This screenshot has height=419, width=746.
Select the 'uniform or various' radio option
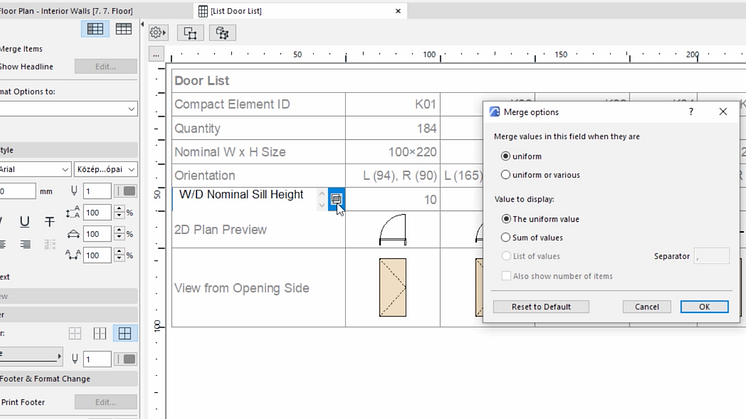(506, 175)
